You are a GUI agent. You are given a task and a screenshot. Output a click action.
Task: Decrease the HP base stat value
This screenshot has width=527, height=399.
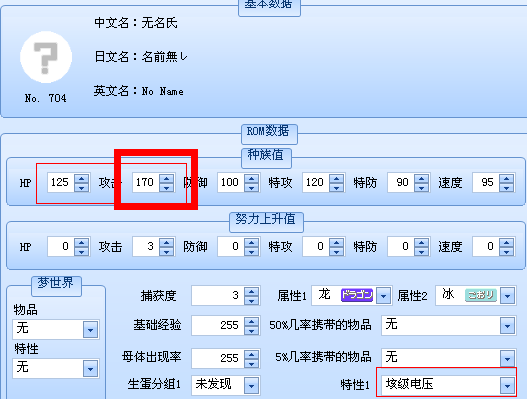coord(81,188)
